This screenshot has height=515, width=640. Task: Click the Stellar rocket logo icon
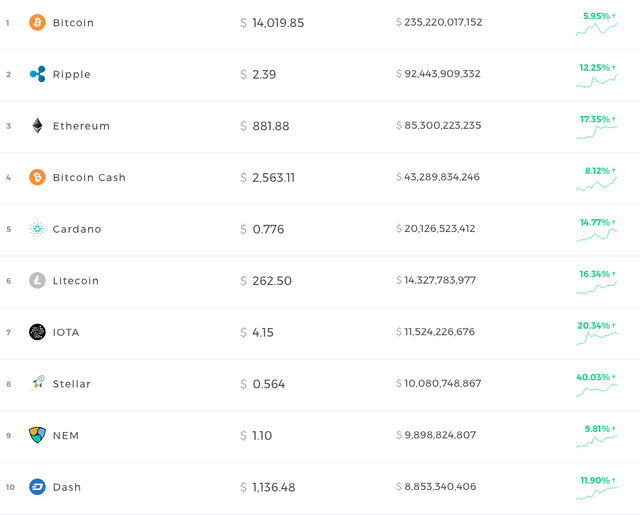[37, 383]
